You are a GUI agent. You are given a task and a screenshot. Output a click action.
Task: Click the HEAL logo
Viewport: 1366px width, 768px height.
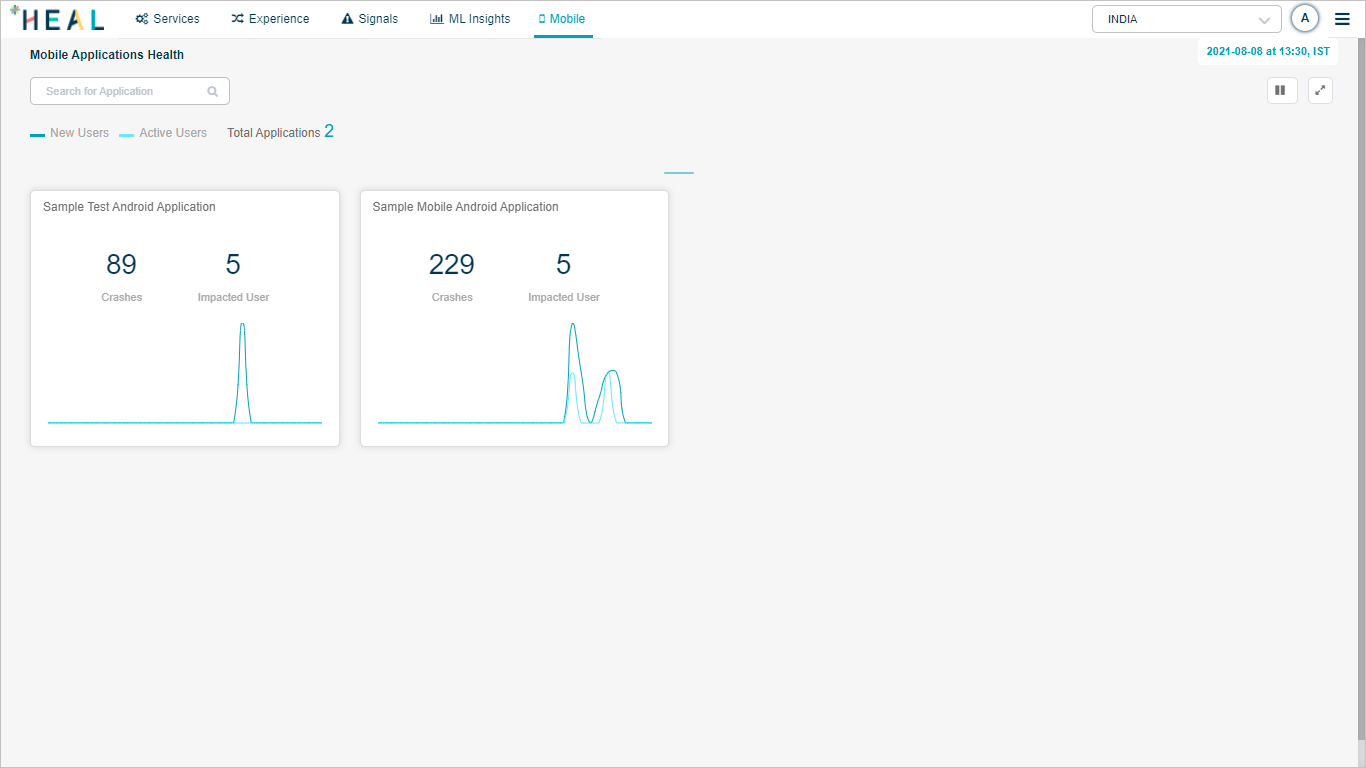click(57, 18)
